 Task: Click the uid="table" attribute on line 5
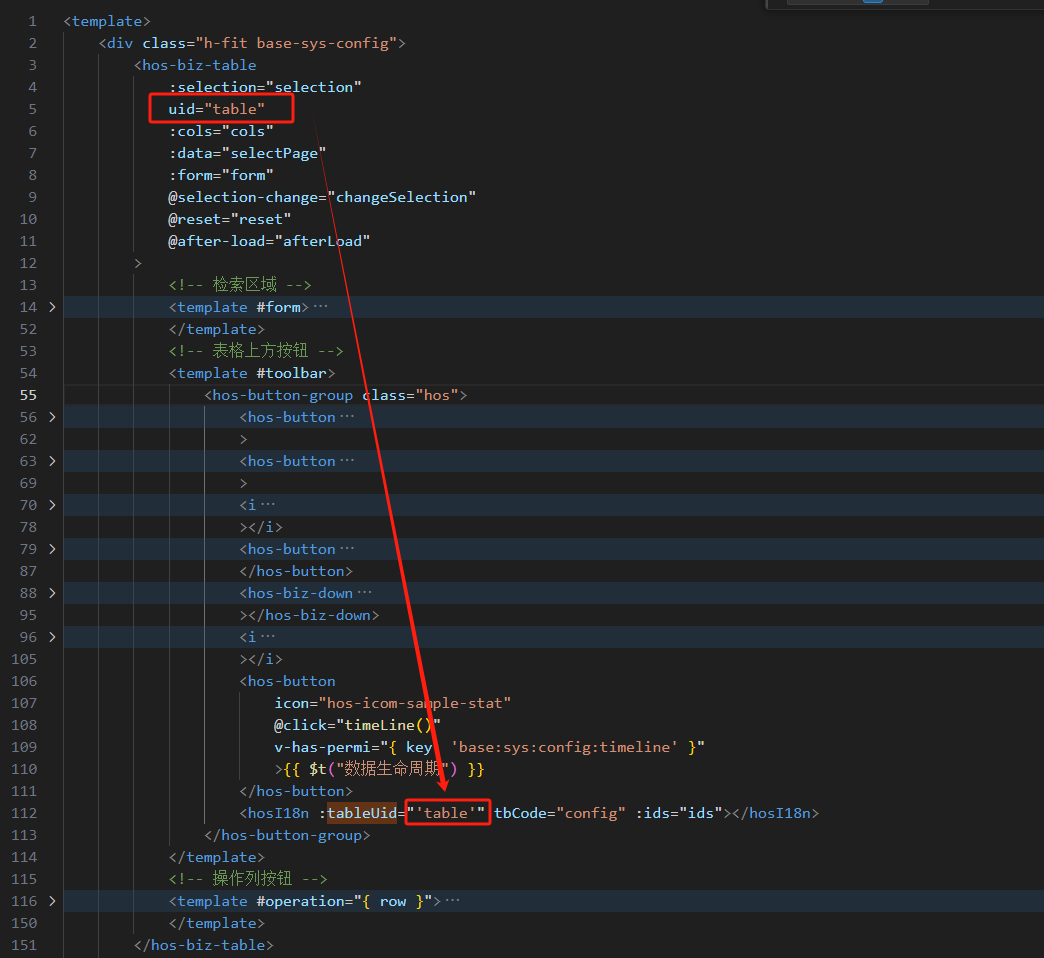pyautogui.click(x=216, y=109)
